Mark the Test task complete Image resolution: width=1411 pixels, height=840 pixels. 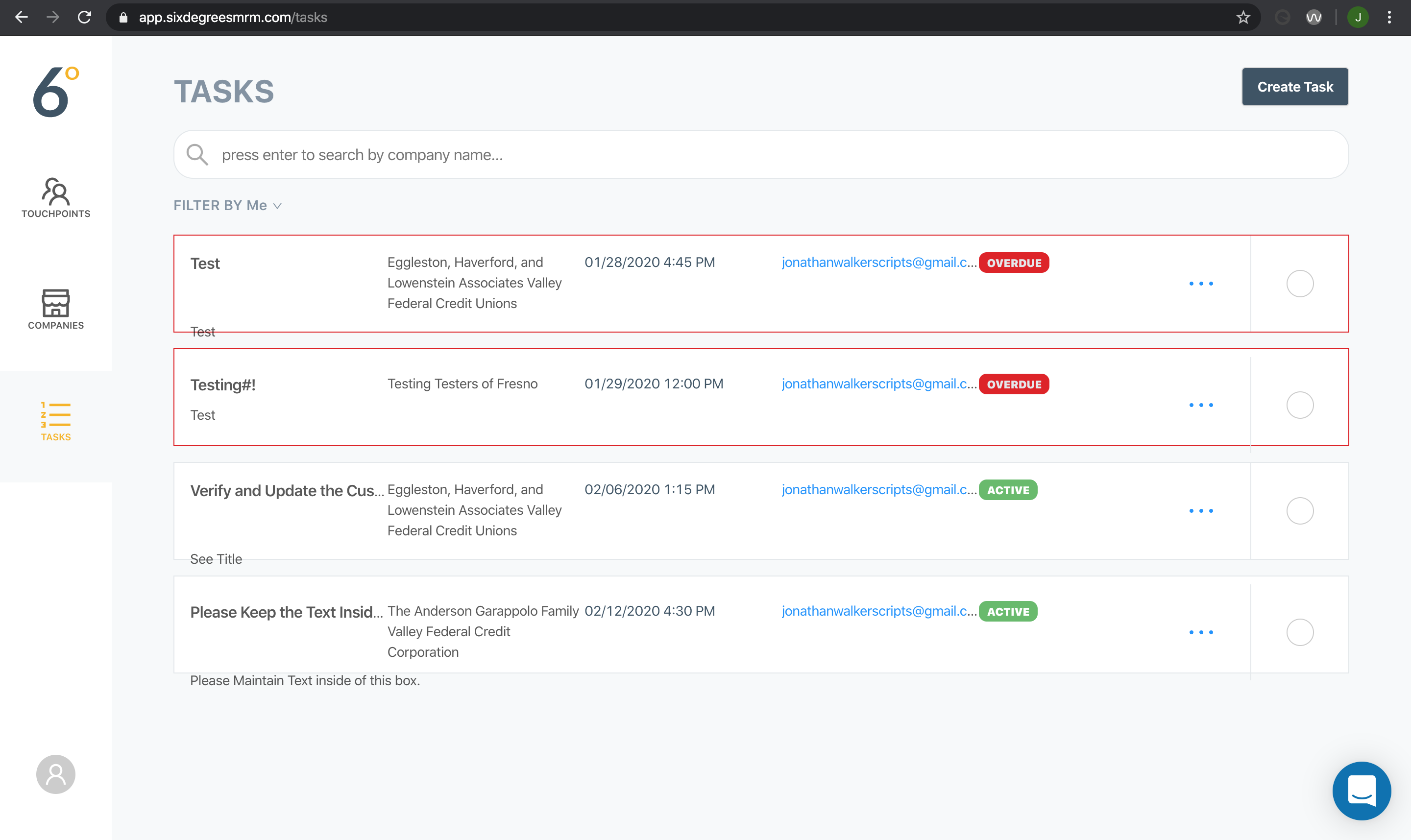pos(1300,284)
